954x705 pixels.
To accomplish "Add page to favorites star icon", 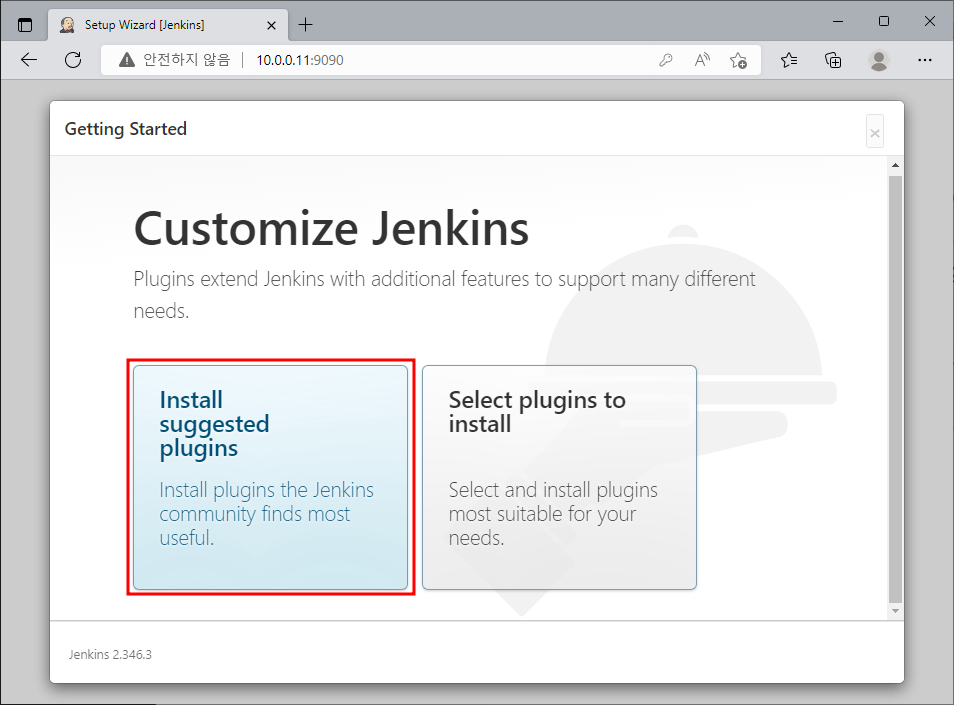I will (x=739, y=60).
